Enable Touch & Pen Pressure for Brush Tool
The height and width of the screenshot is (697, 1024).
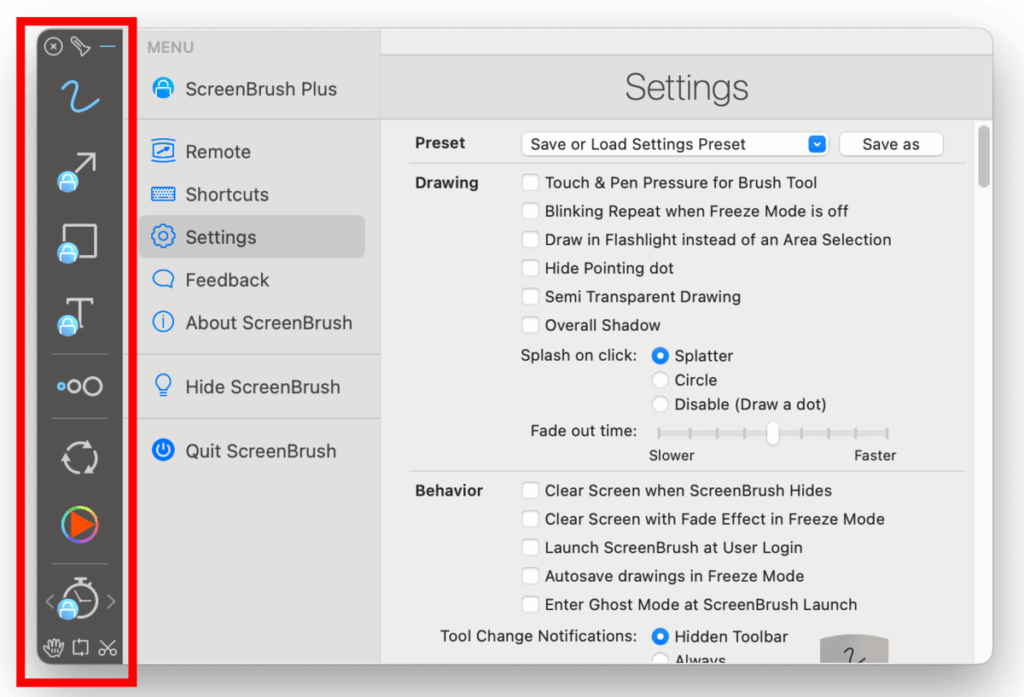coord(530,182)
